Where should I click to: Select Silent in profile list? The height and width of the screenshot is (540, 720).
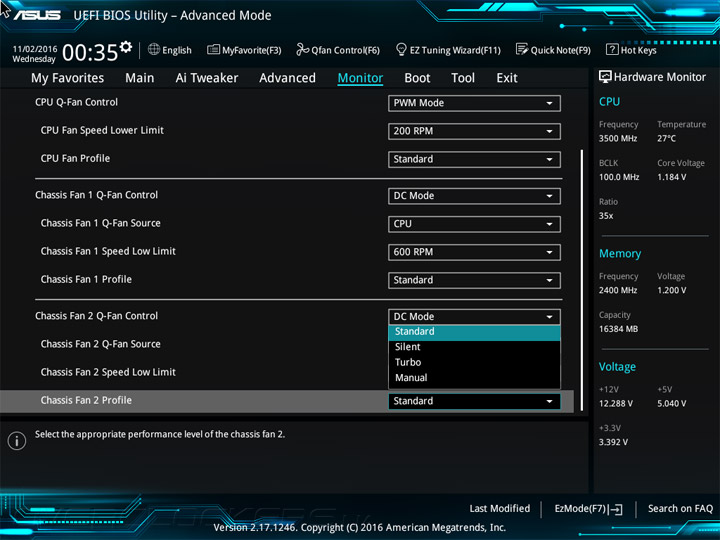(474, 347)
